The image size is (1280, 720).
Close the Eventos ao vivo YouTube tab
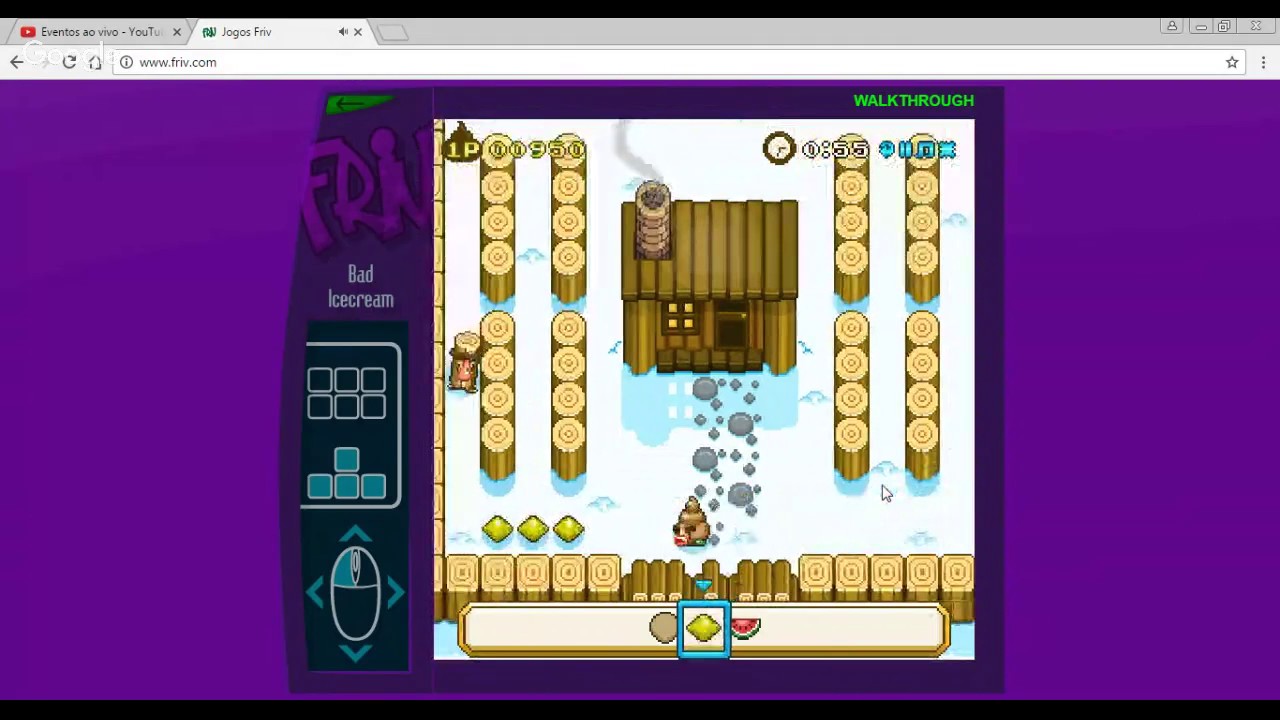[x=177, y=32]
